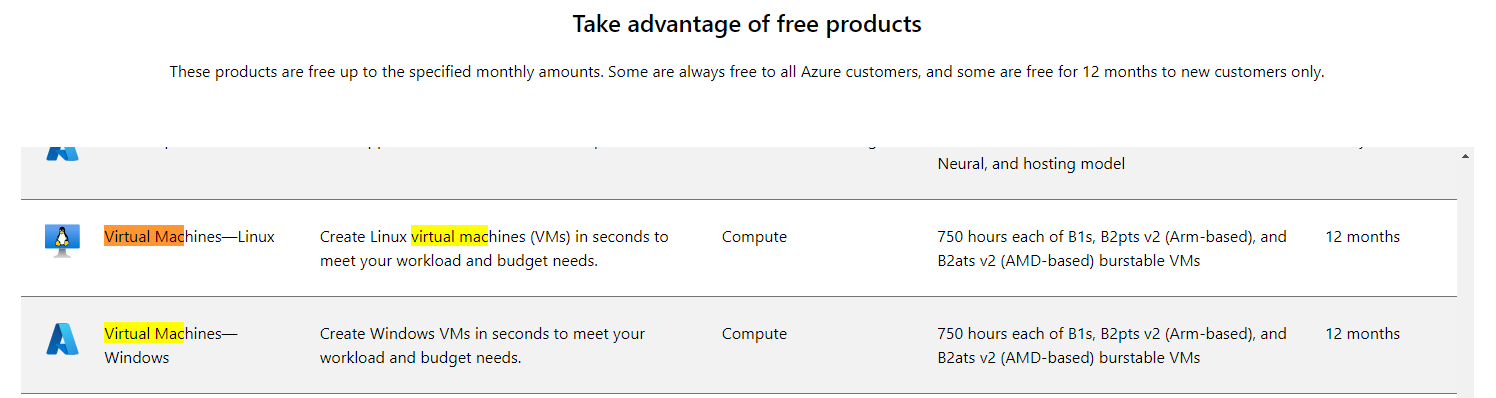1496x398 pixels.
Task: Select the 'Create Windows VMs in seconds' description
Action: (x=482, y=345)
